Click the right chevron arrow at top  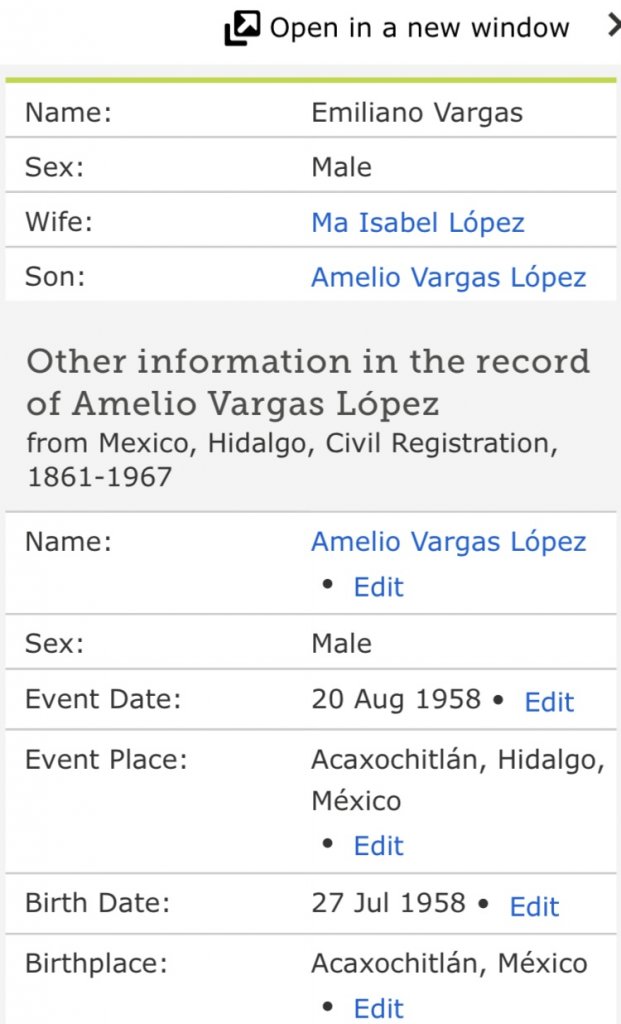coord(612,27)
